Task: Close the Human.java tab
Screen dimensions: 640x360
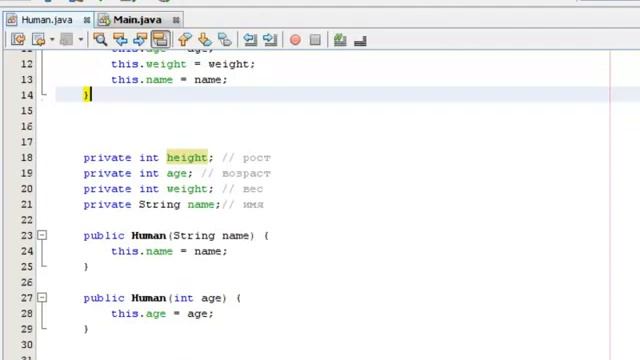Action: point(87,20)
